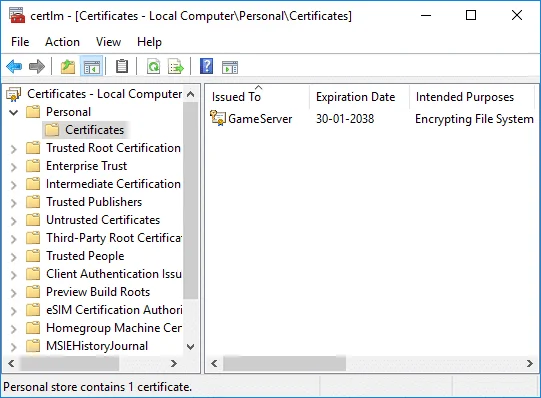The height and width of the screenshot is (398, 541).
Task: Expand Trusted Root Certification node
Action: (x=13, y=149)
